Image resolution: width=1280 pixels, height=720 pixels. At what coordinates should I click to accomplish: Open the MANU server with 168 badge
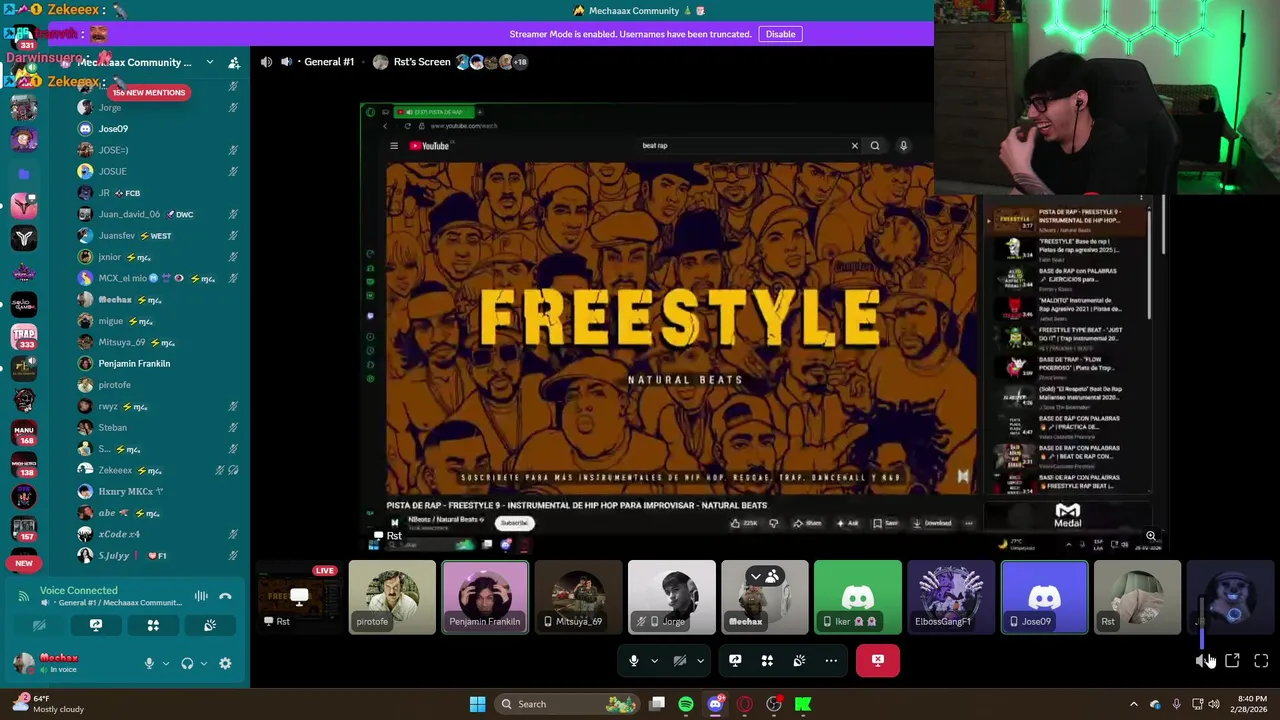tap(24, 433)
